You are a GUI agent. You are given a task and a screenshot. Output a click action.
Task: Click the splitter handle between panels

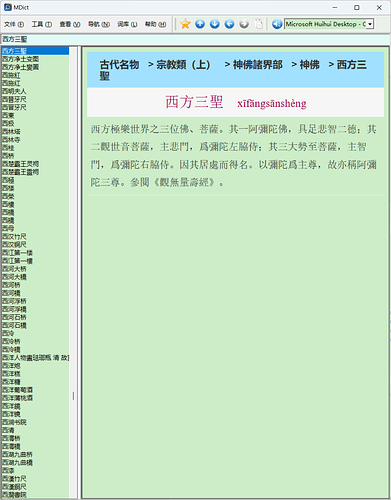tap(73, 396)
